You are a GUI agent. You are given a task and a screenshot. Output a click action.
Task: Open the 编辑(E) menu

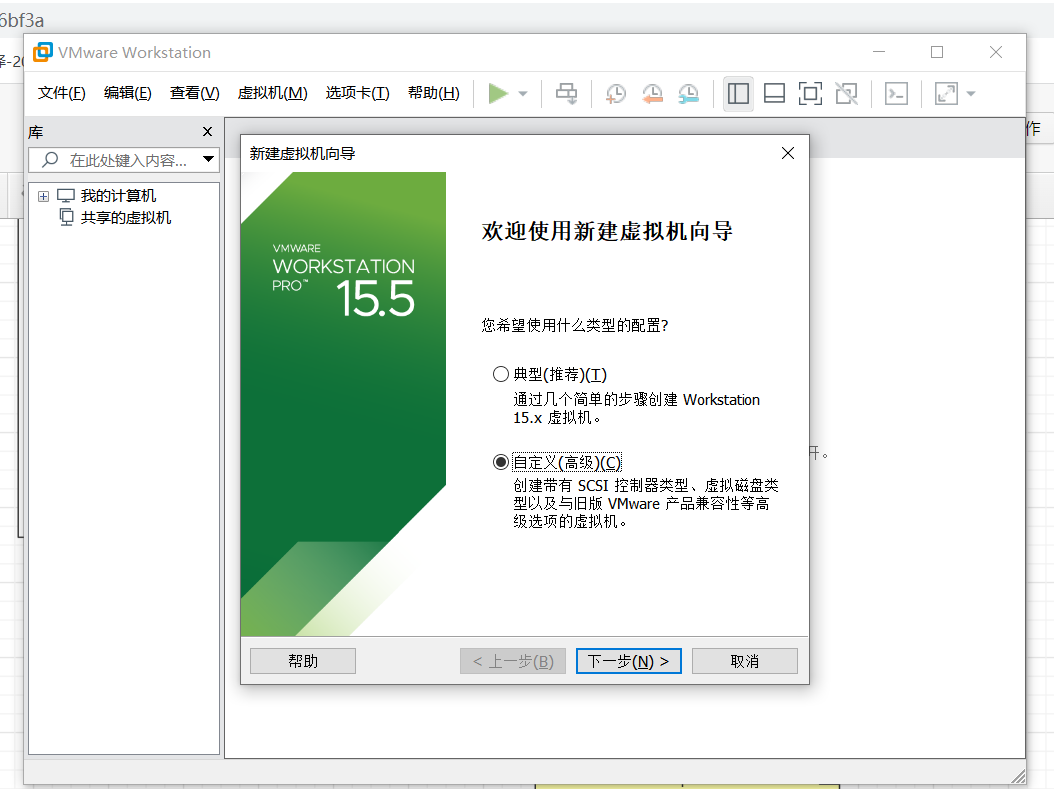128,93
